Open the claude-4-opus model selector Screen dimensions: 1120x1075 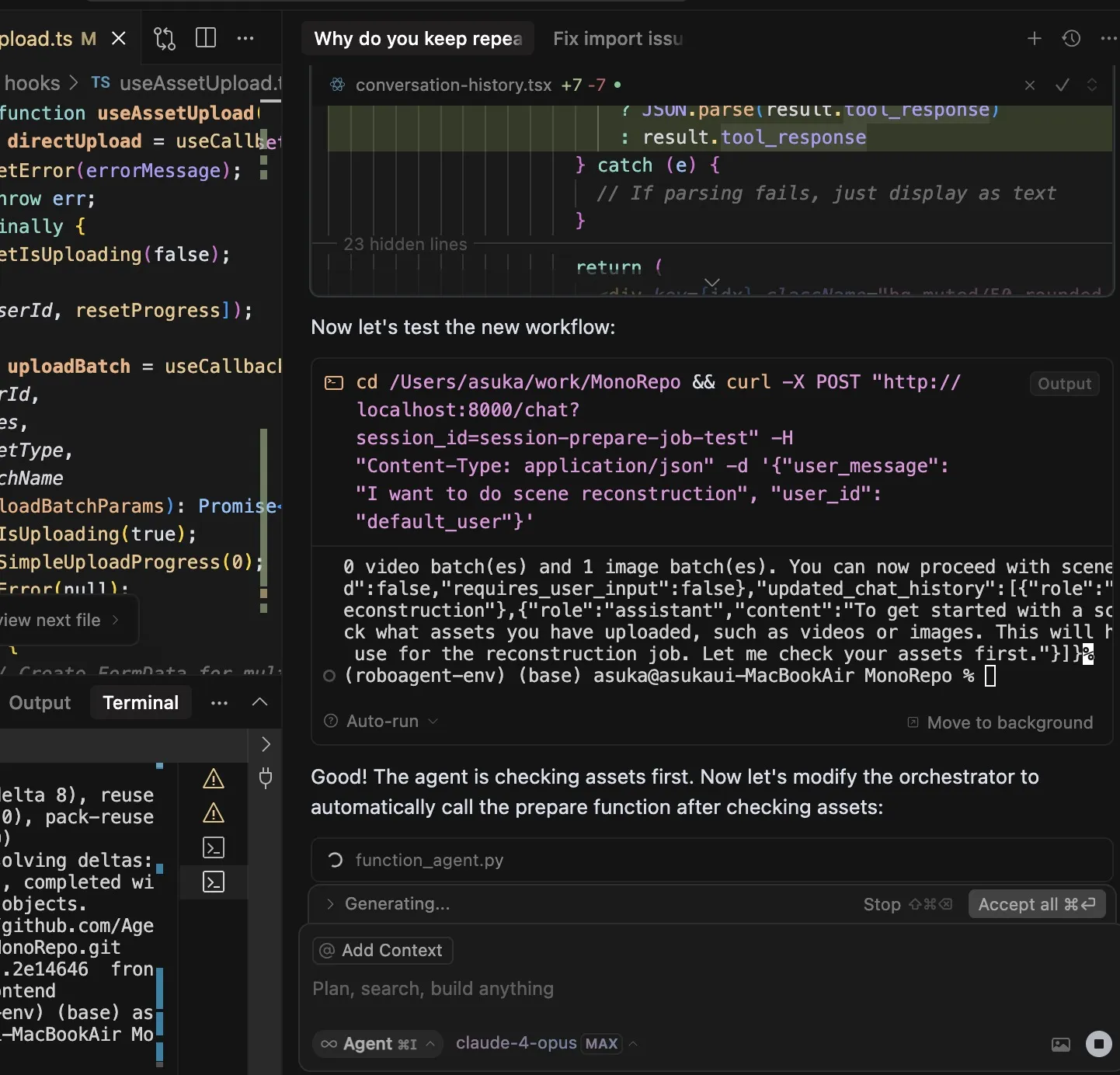547,1043
